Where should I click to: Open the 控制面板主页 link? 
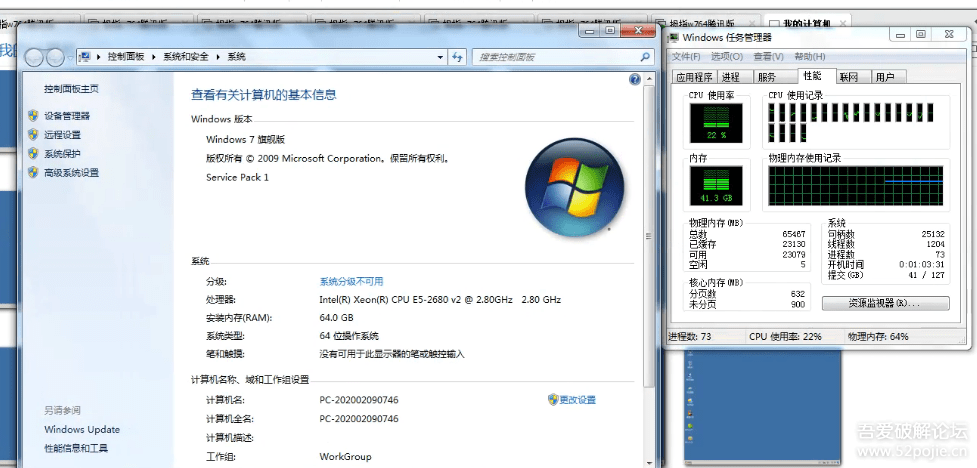71,89
